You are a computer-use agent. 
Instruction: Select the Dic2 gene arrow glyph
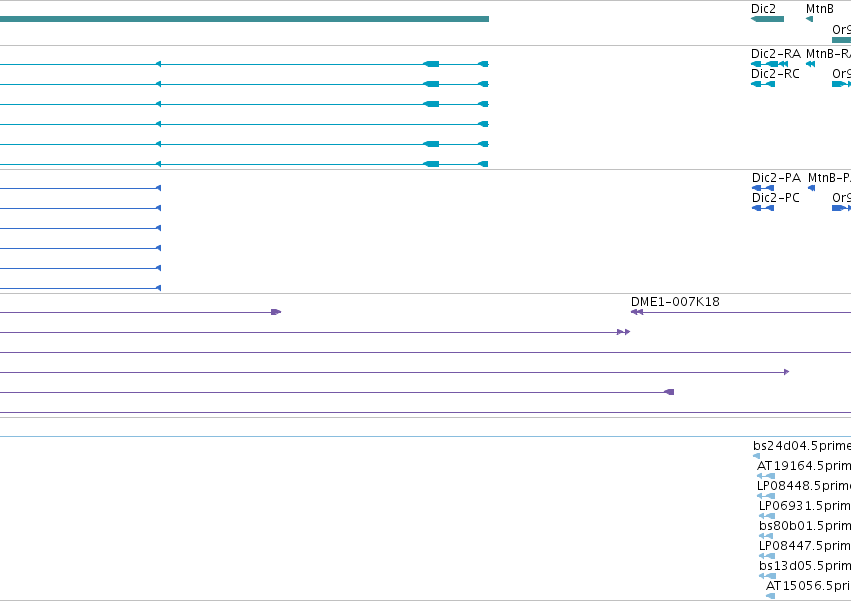(x=767, y=19)
